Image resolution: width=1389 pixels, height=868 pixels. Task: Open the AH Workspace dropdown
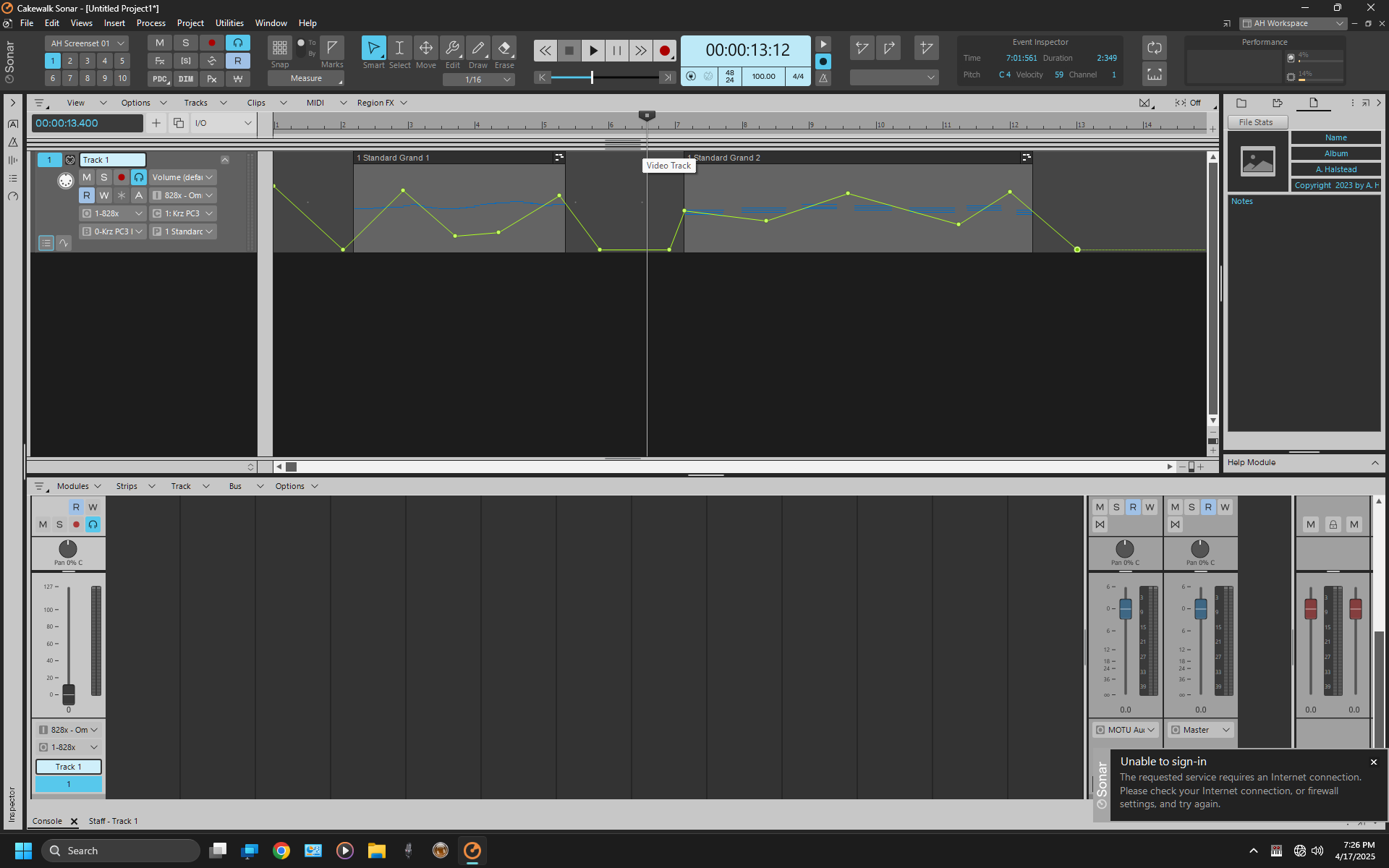click(1293, 23)
